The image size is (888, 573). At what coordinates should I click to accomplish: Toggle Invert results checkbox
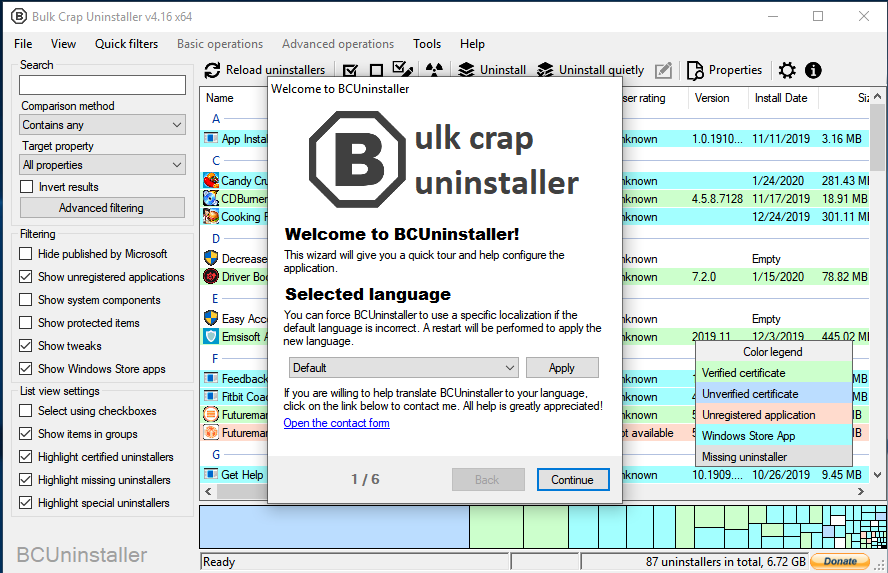(x=26, y=187)
